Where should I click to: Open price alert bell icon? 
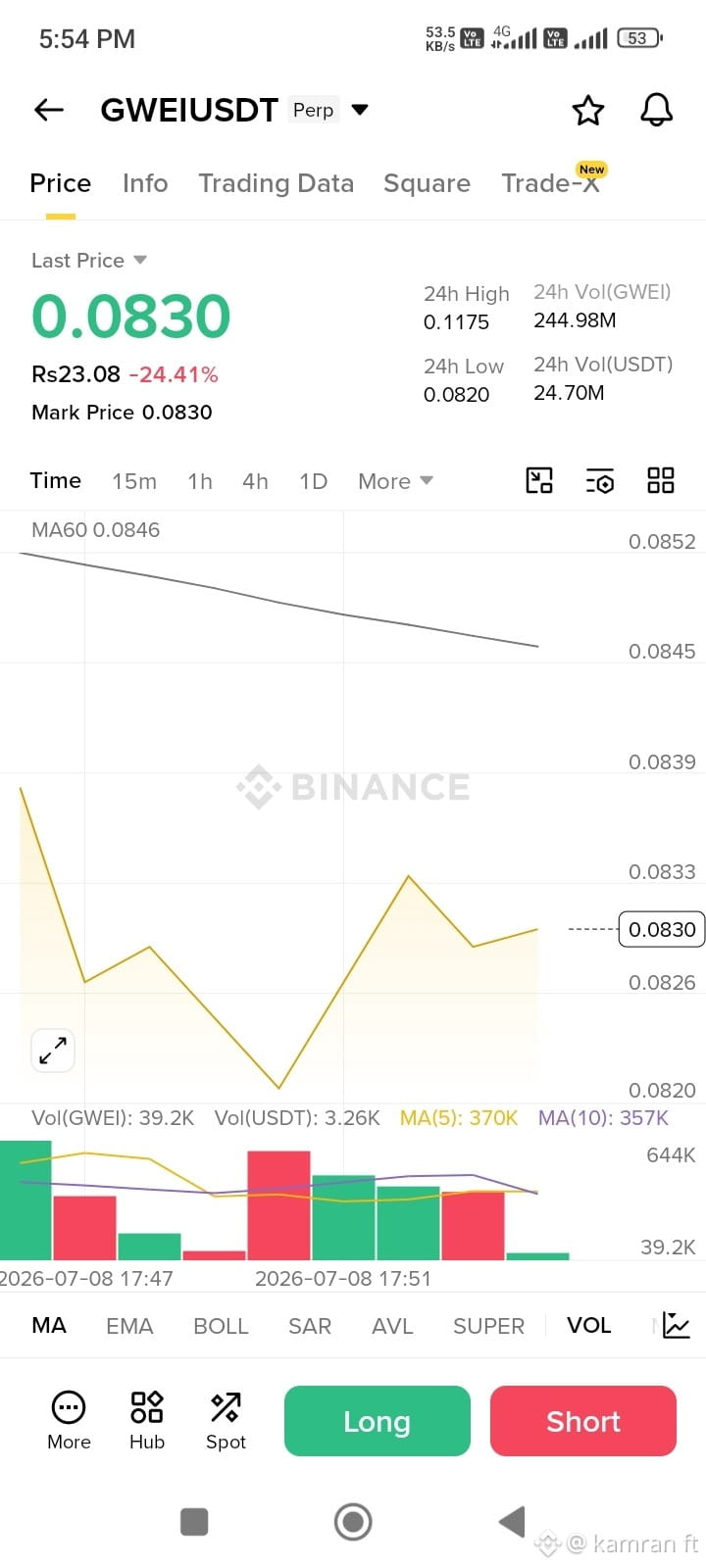(x=657, y=110)
